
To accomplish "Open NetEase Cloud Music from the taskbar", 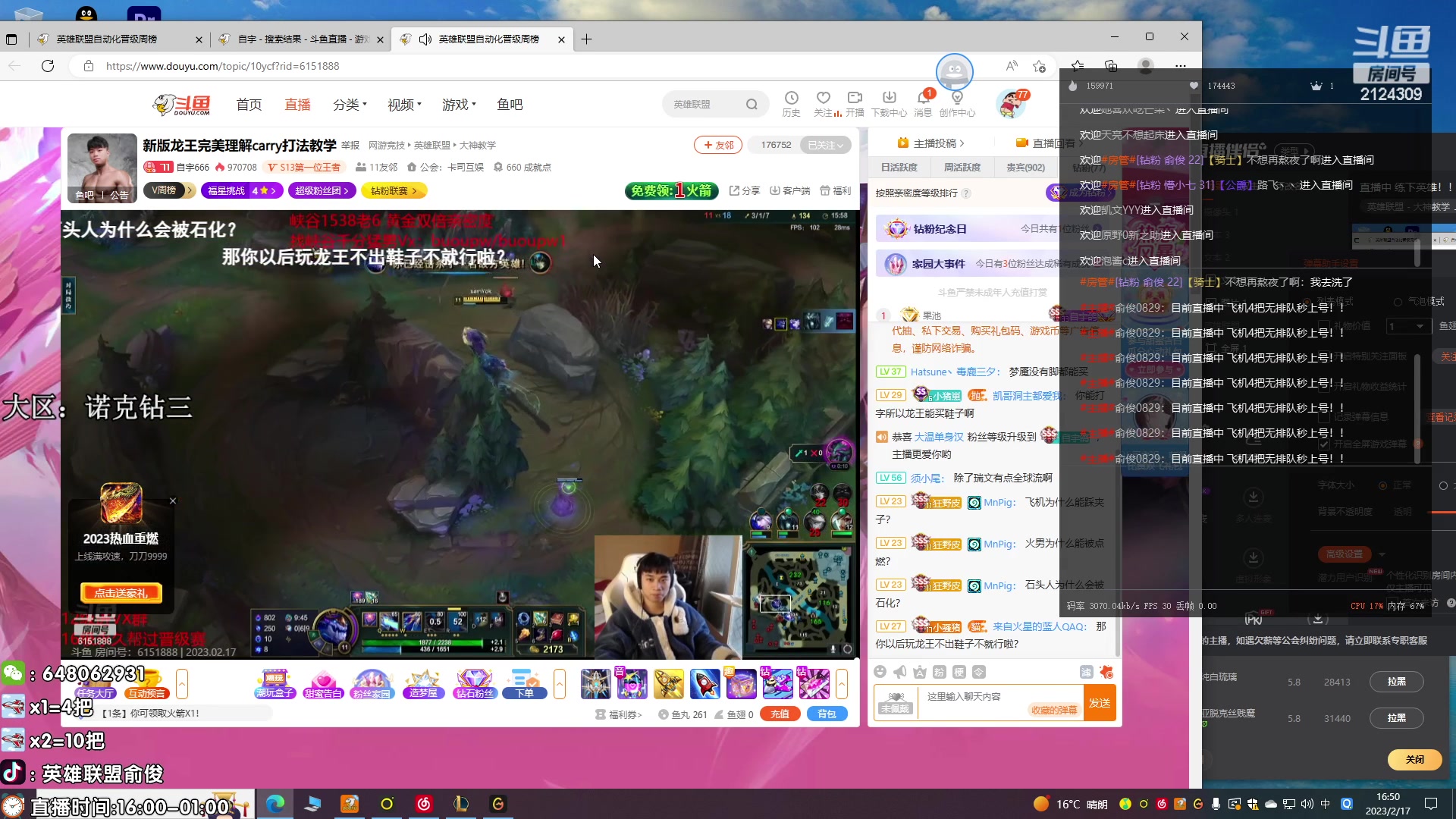I will [424, 804].
